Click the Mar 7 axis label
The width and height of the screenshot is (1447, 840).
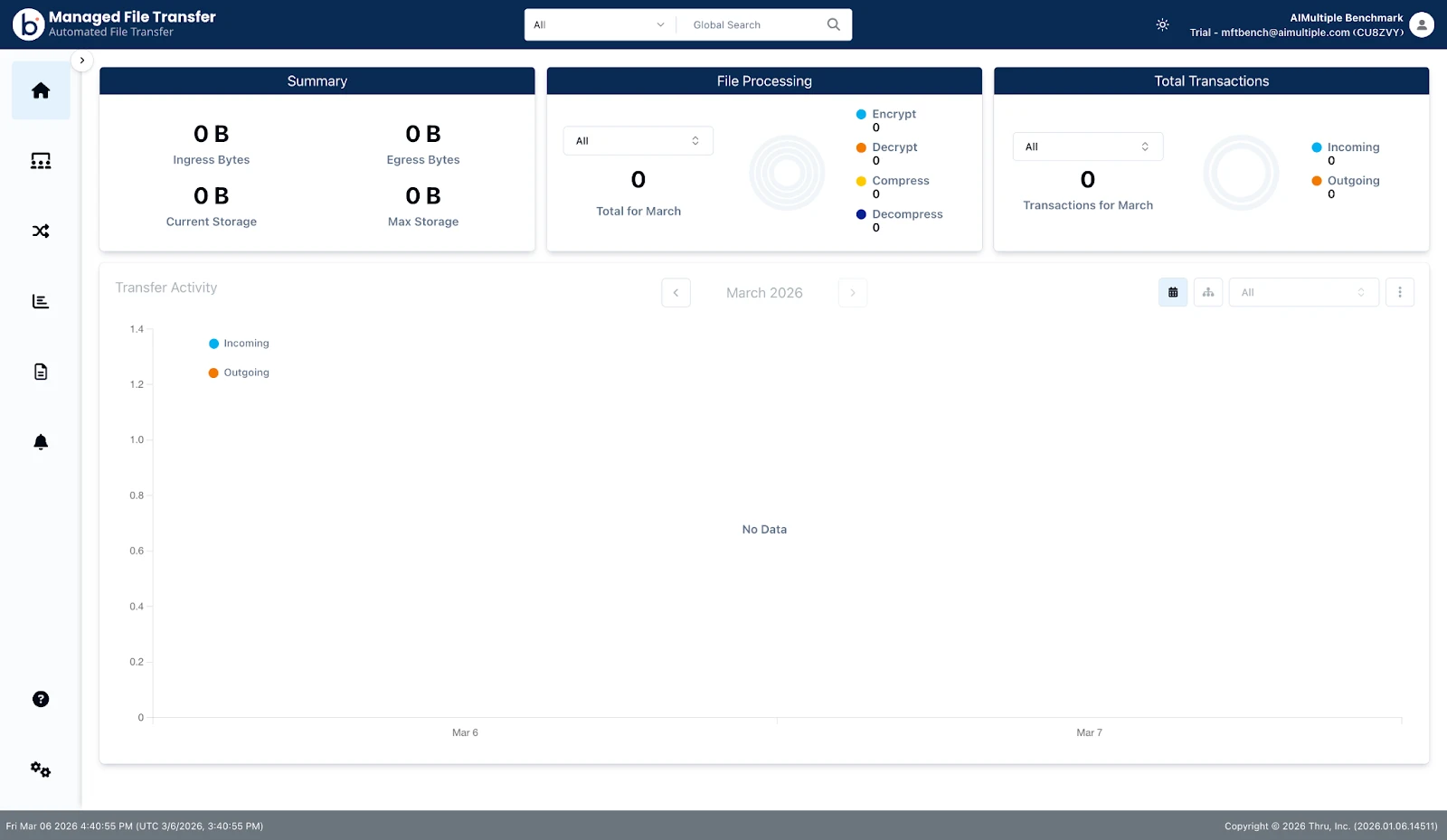1089,733
